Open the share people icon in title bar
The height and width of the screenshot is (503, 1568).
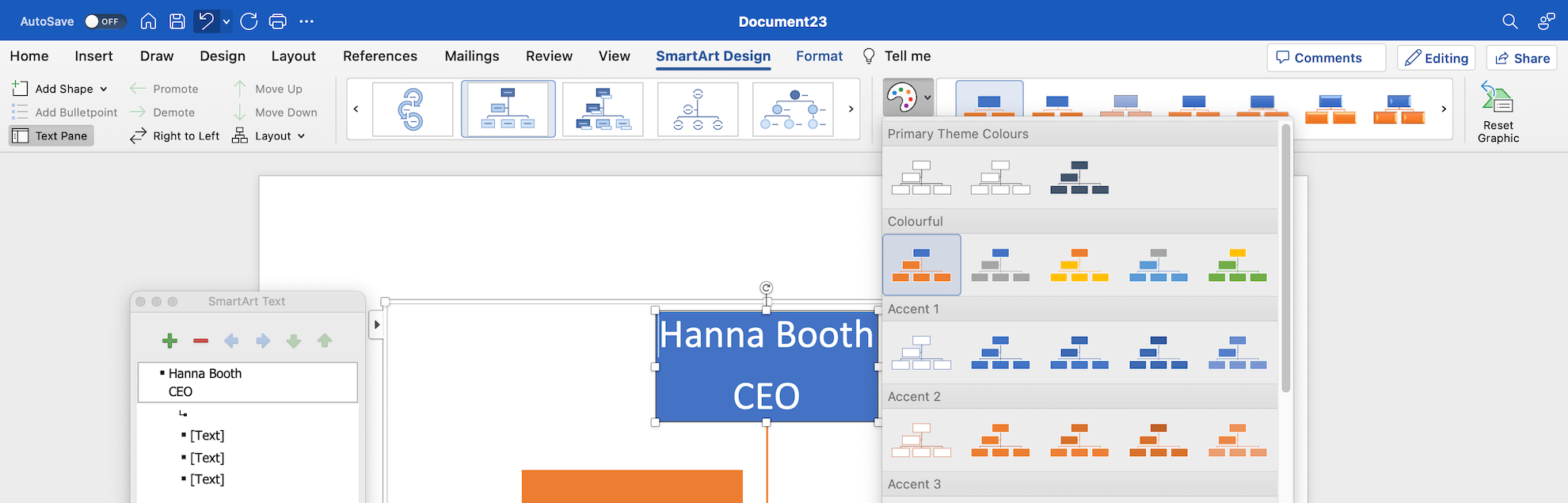tap(1546, 21)
